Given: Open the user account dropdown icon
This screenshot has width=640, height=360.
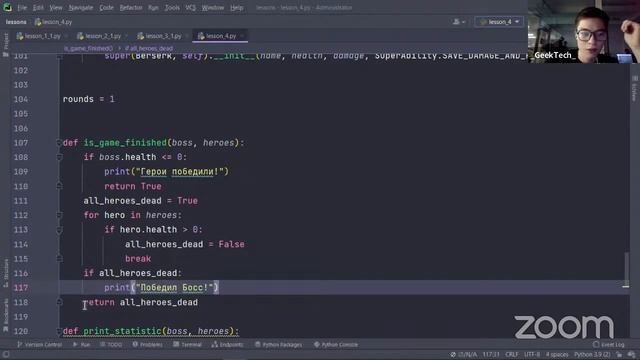Looking at the screenshot, I should pos(459,22).
